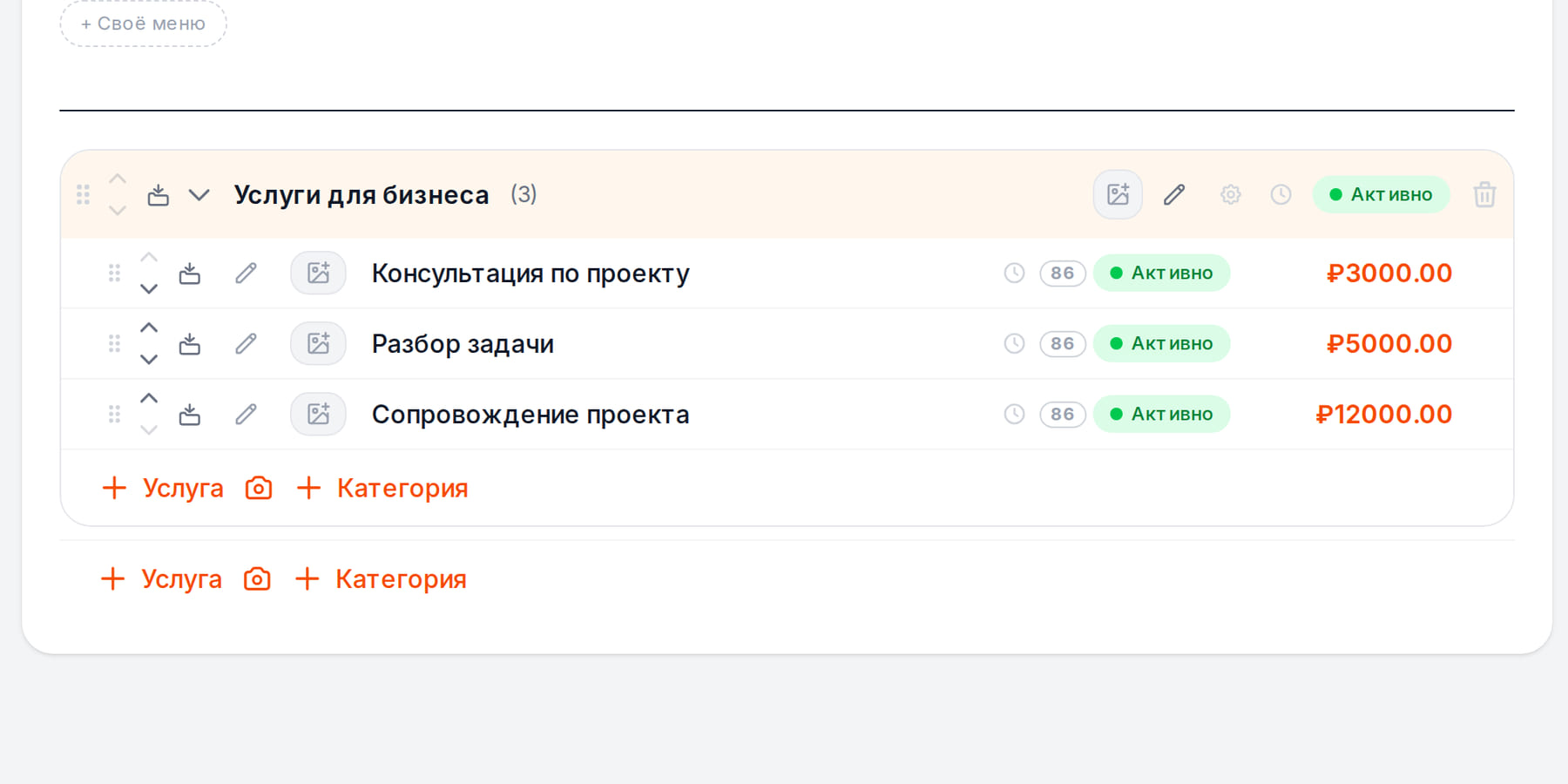Click the price ₽5000.00
Screen dimensions: 1568x784
[x=1389, y=344]
